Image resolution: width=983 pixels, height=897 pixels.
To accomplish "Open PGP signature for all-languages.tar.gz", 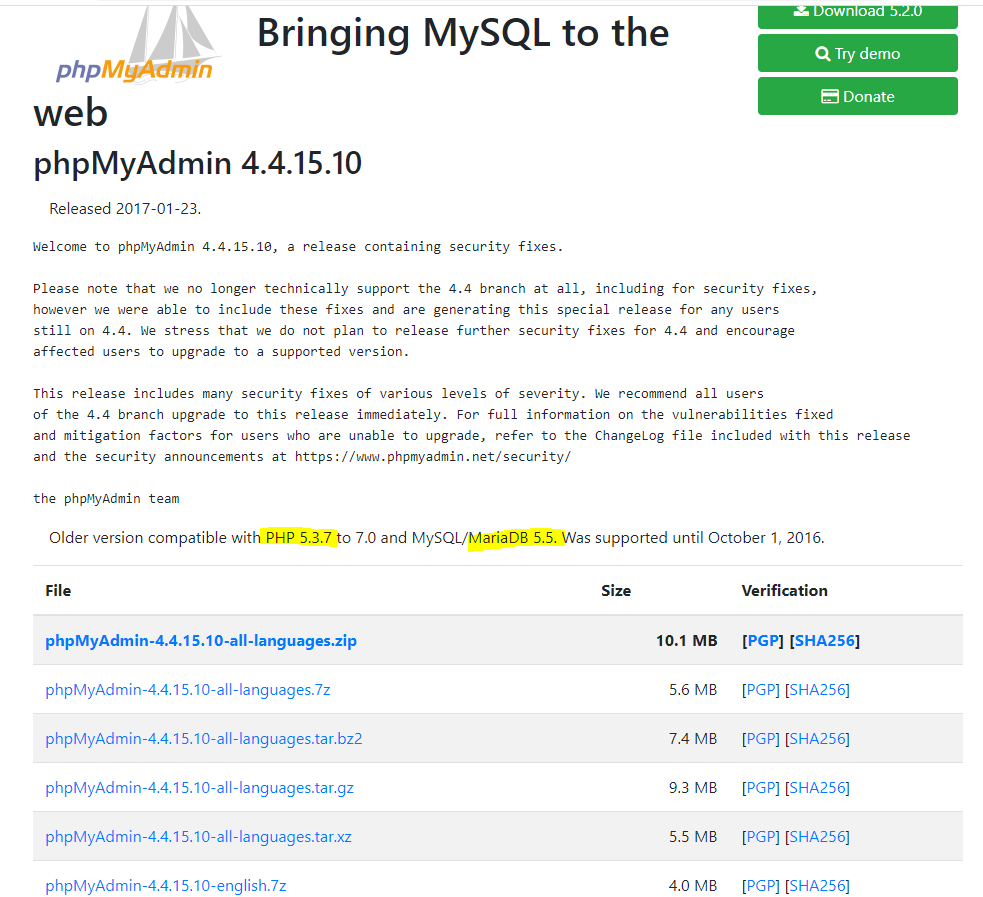I will click(760, 787).
